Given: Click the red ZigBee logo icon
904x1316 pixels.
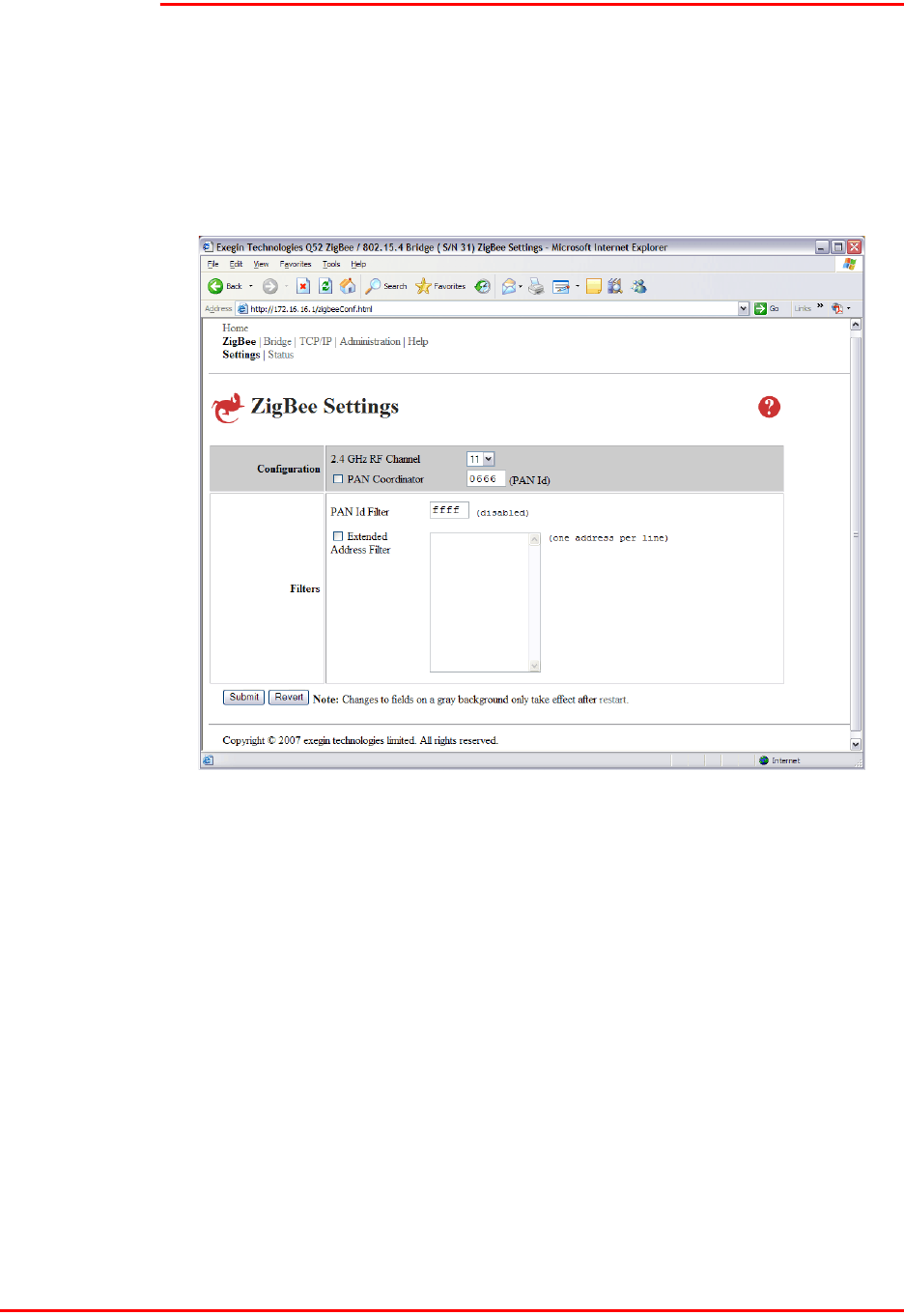Looking at the screenshot, I should tap(228, 408).
